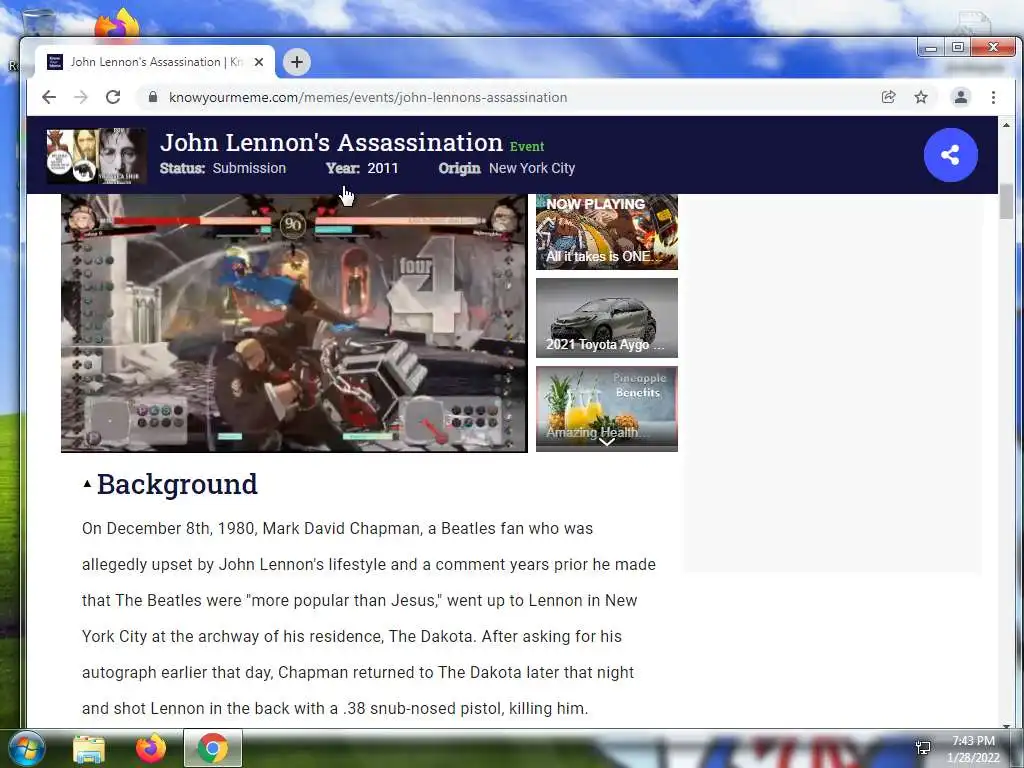1024x768 pixels.
Task: Click the scrollbar down arrow
Action: click(1006, 725)
